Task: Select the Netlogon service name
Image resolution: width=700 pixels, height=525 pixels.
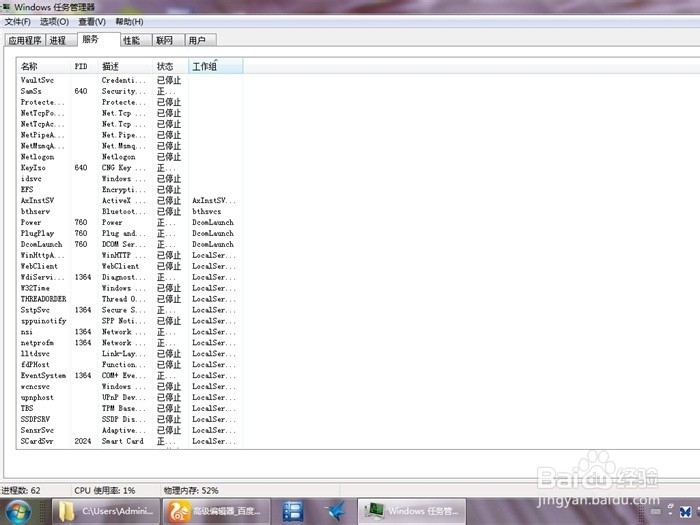Action: (38, 157)
